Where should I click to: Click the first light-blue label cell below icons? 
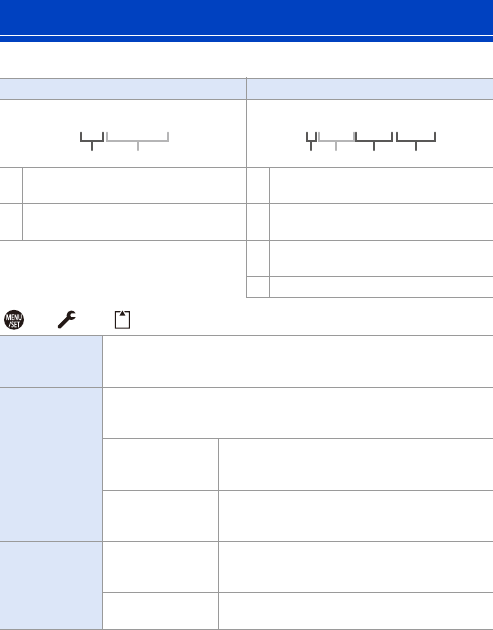[x=51, y=362]
